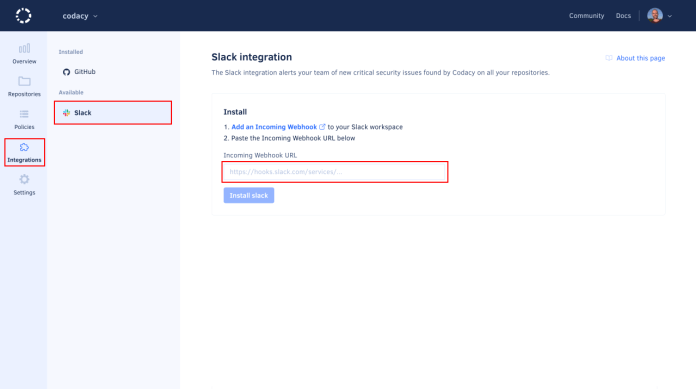Click the book icon next to About this page
Screen dimensions: 696x389
point(609,58)
